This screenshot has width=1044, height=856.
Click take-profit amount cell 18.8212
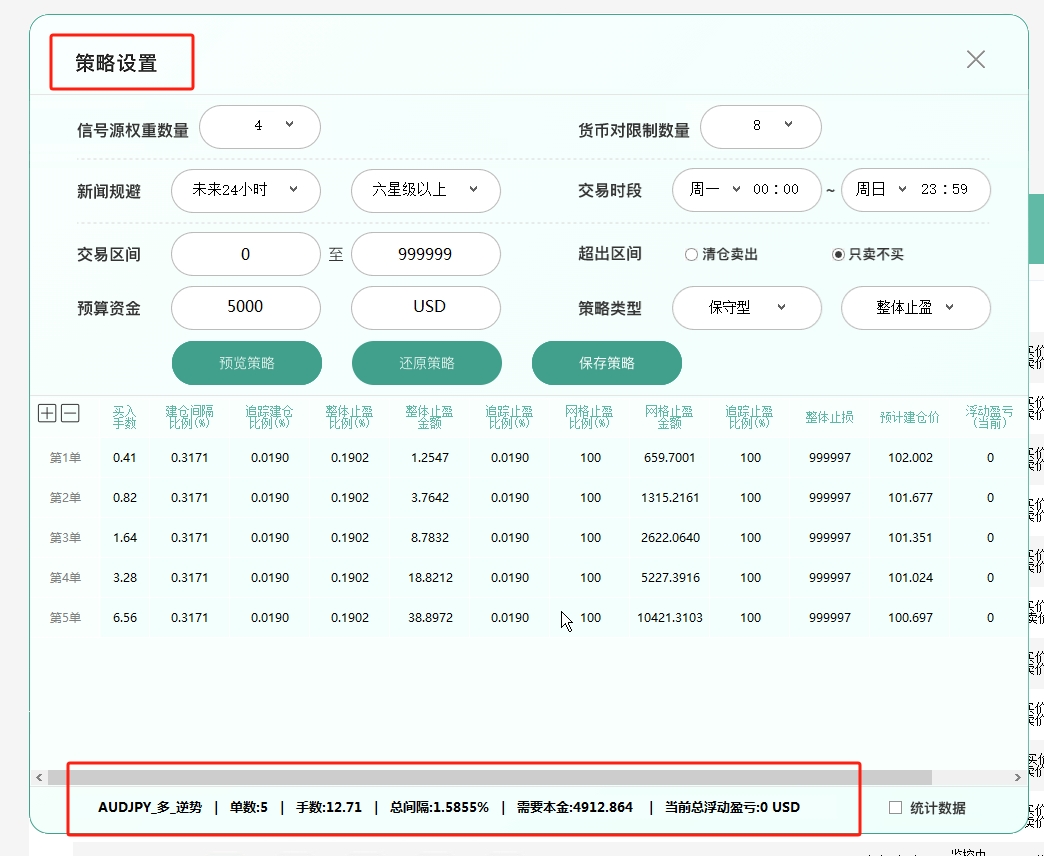click(430, 578)
